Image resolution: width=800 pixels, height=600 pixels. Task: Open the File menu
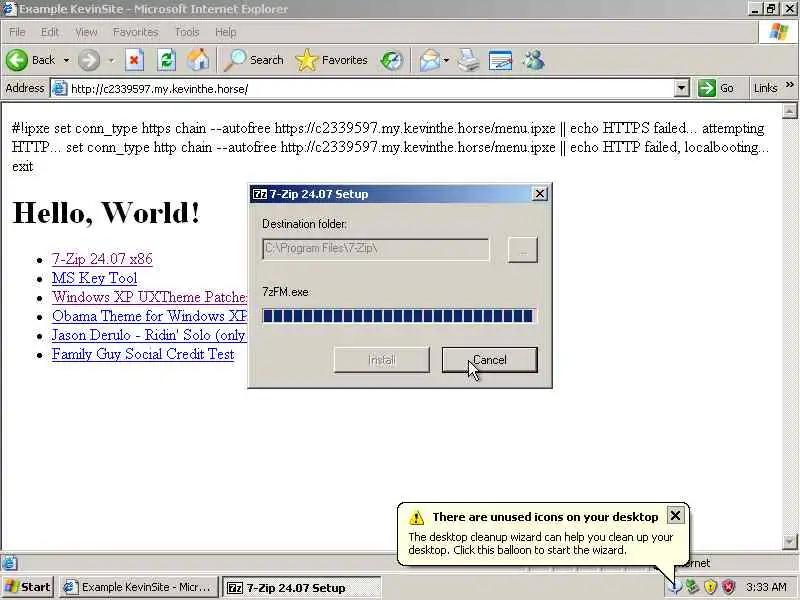17,32
